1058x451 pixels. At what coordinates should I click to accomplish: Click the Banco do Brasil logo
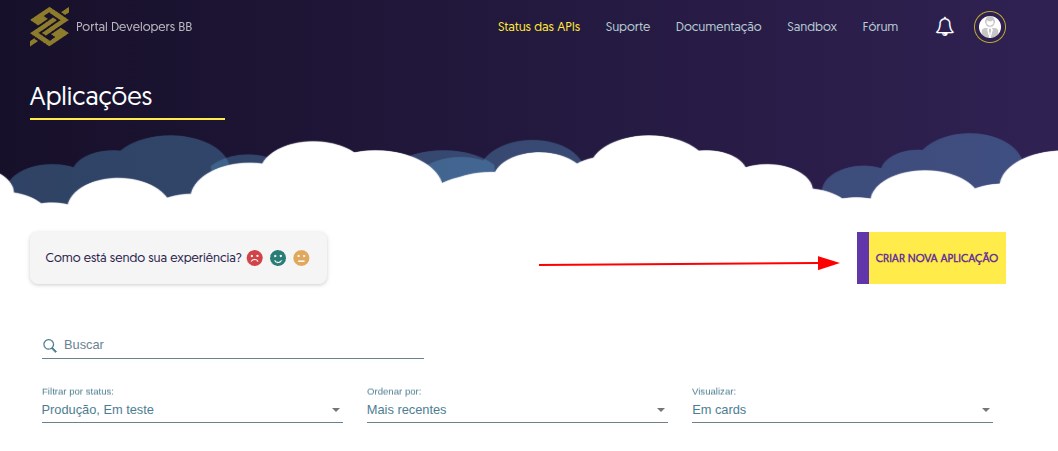[49, 27]
